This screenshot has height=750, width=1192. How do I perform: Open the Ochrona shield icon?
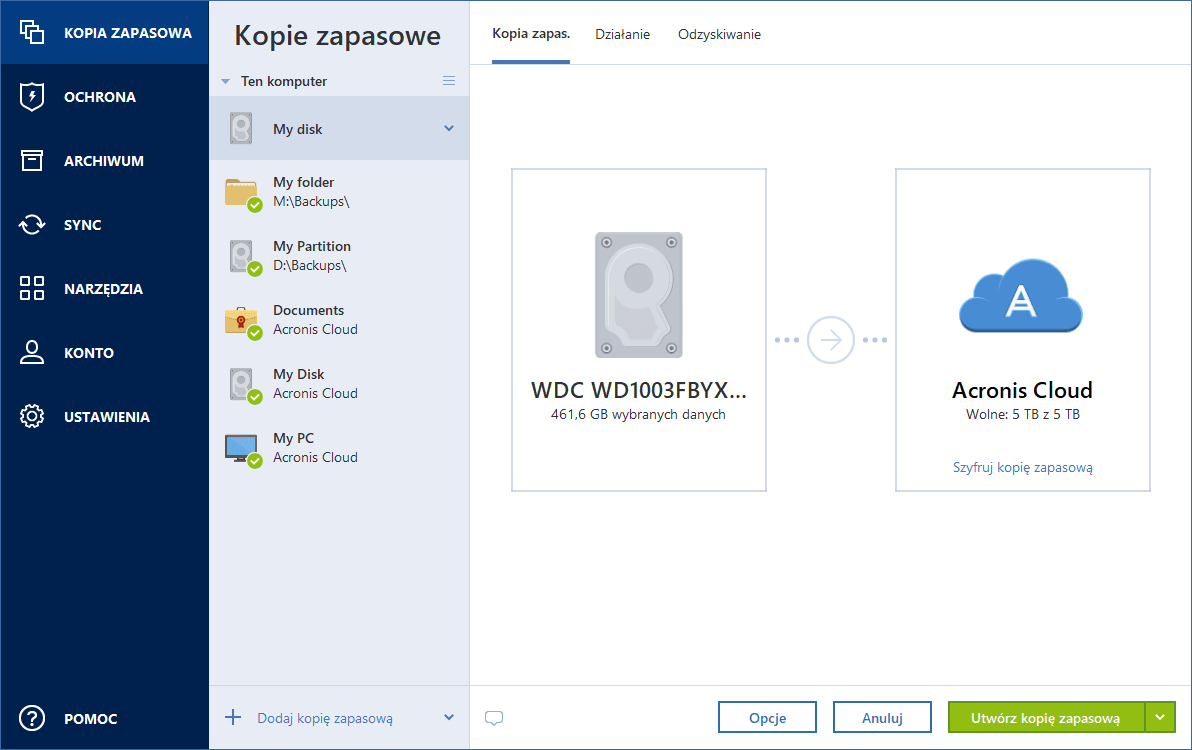coord(32,97)
